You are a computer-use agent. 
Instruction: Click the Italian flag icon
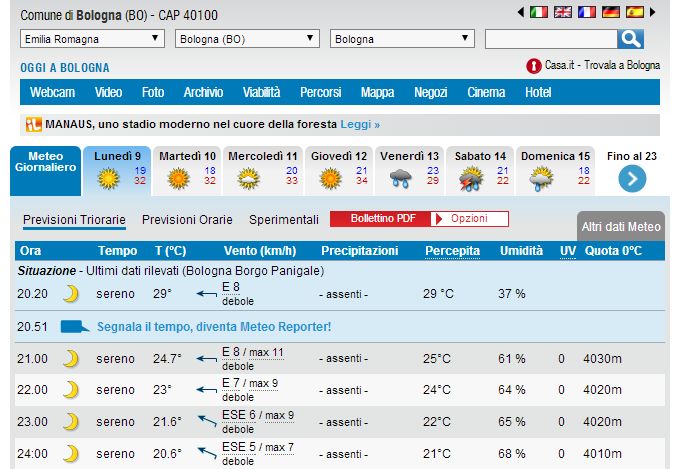tap(539, 13)
